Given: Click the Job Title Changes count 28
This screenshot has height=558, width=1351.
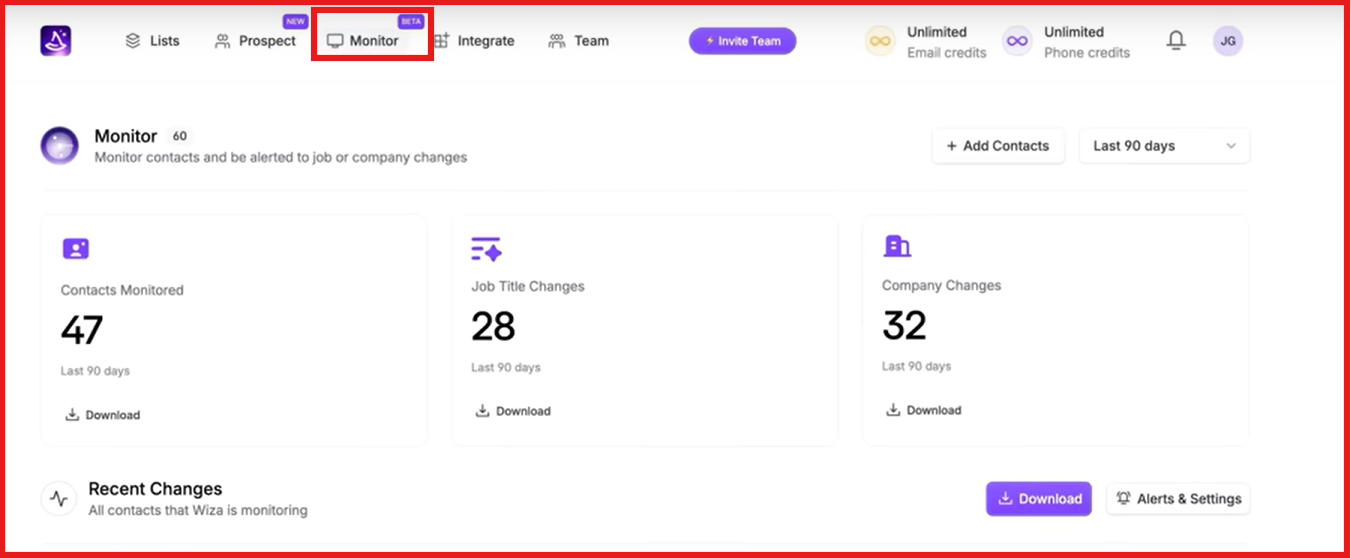Looking at the screenshot, I should click(494, 326).
